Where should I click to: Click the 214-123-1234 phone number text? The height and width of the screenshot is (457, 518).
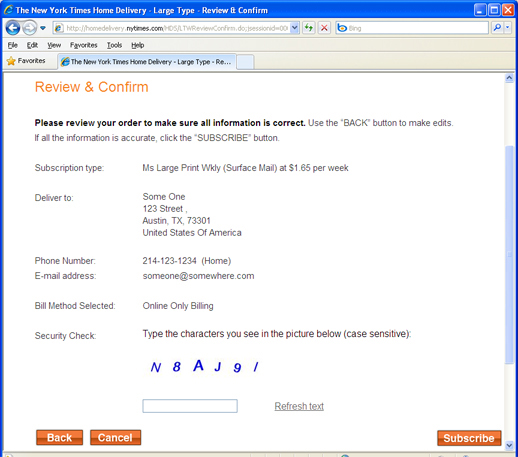click(169, 261)
